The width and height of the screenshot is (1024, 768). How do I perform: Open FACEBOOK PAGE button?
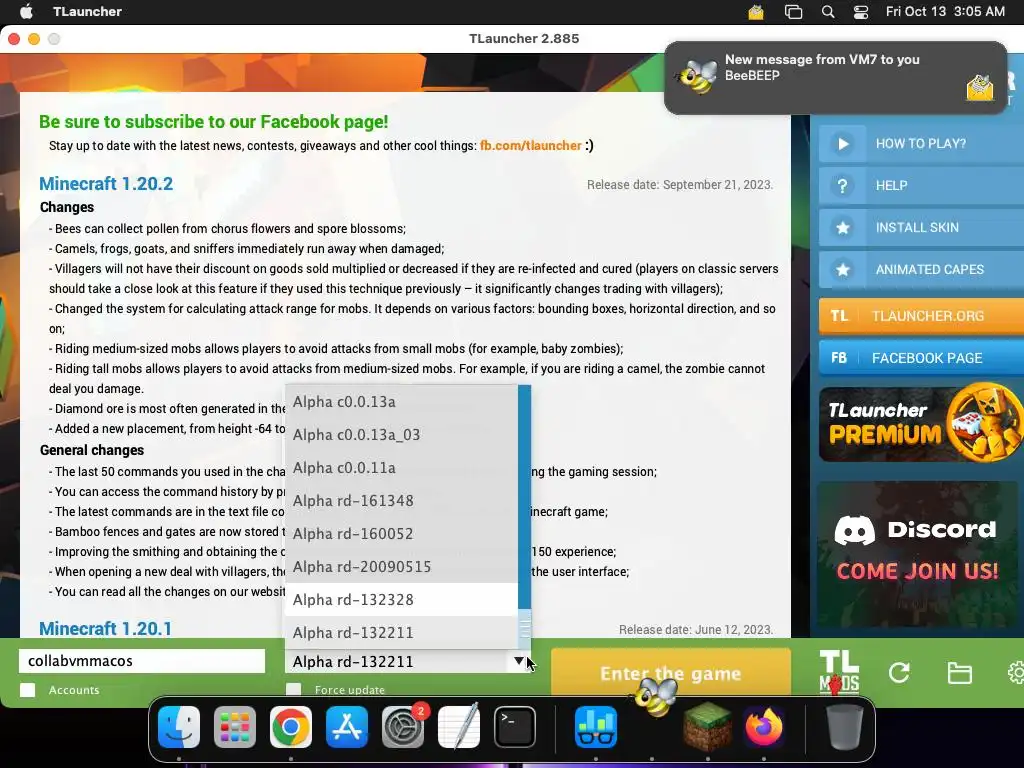tap(921, 358)
